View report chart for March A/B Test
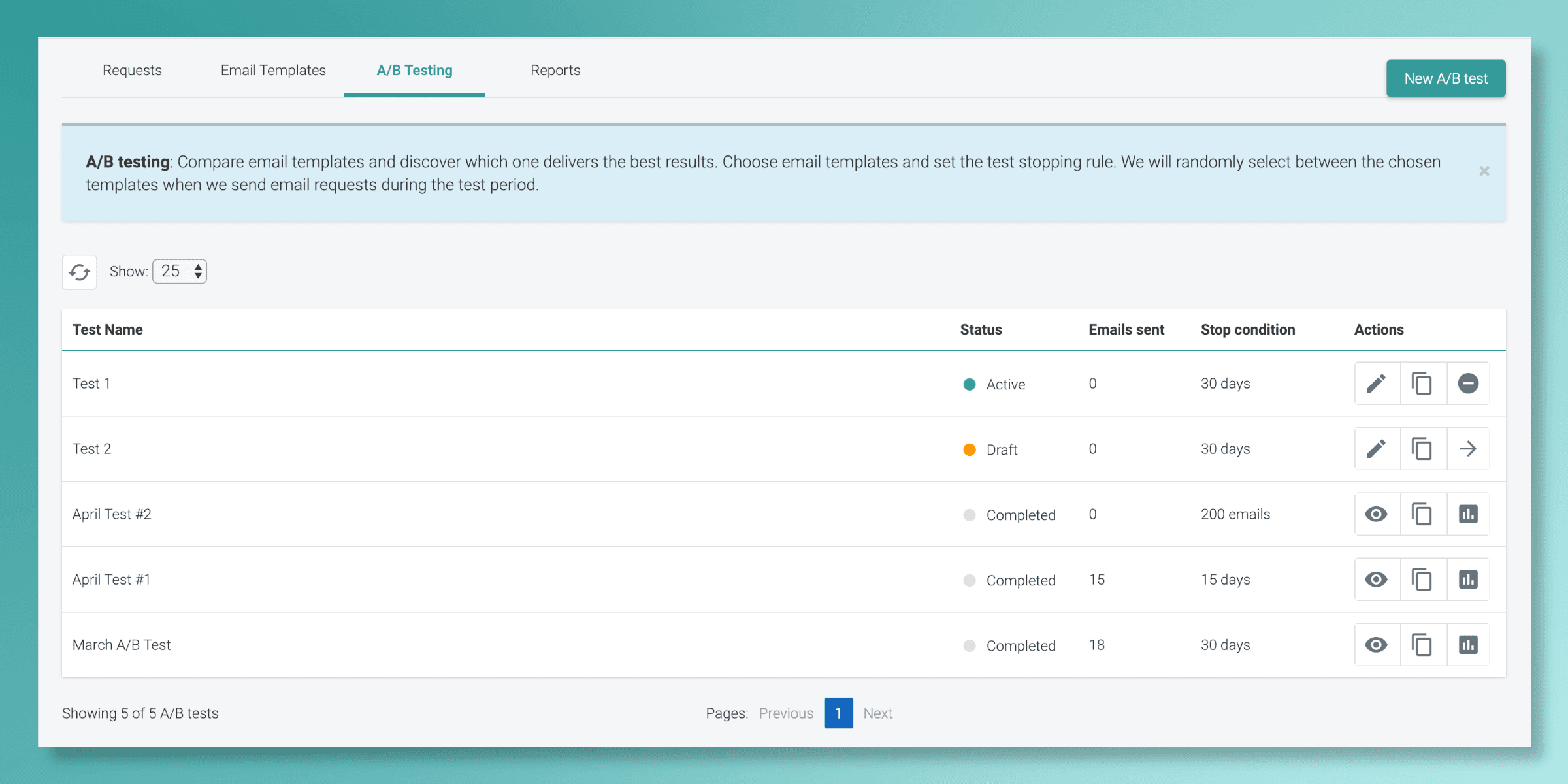 pos(1468,645)
